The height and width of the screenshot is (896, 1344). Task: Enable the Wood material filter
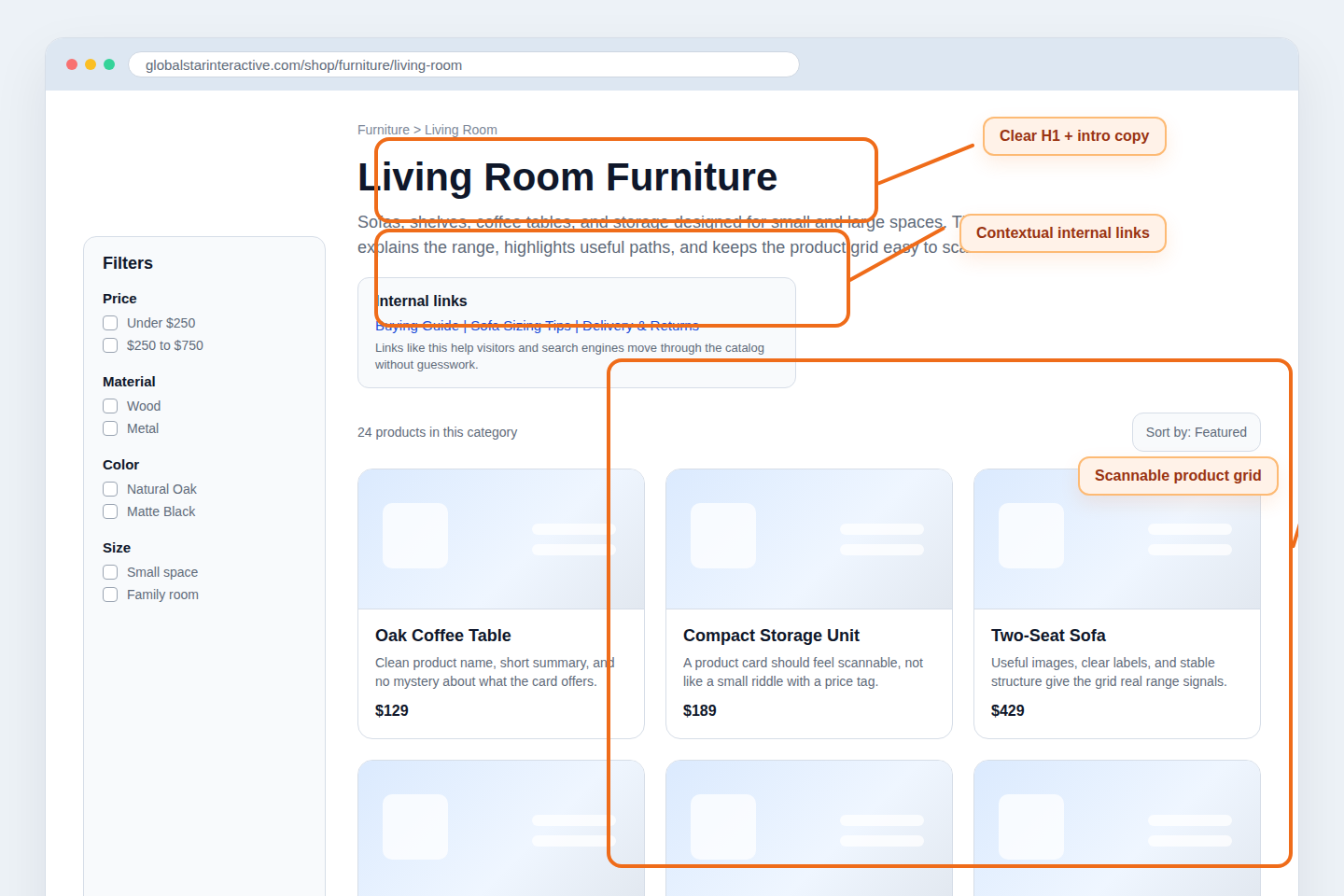click(110, 406)
